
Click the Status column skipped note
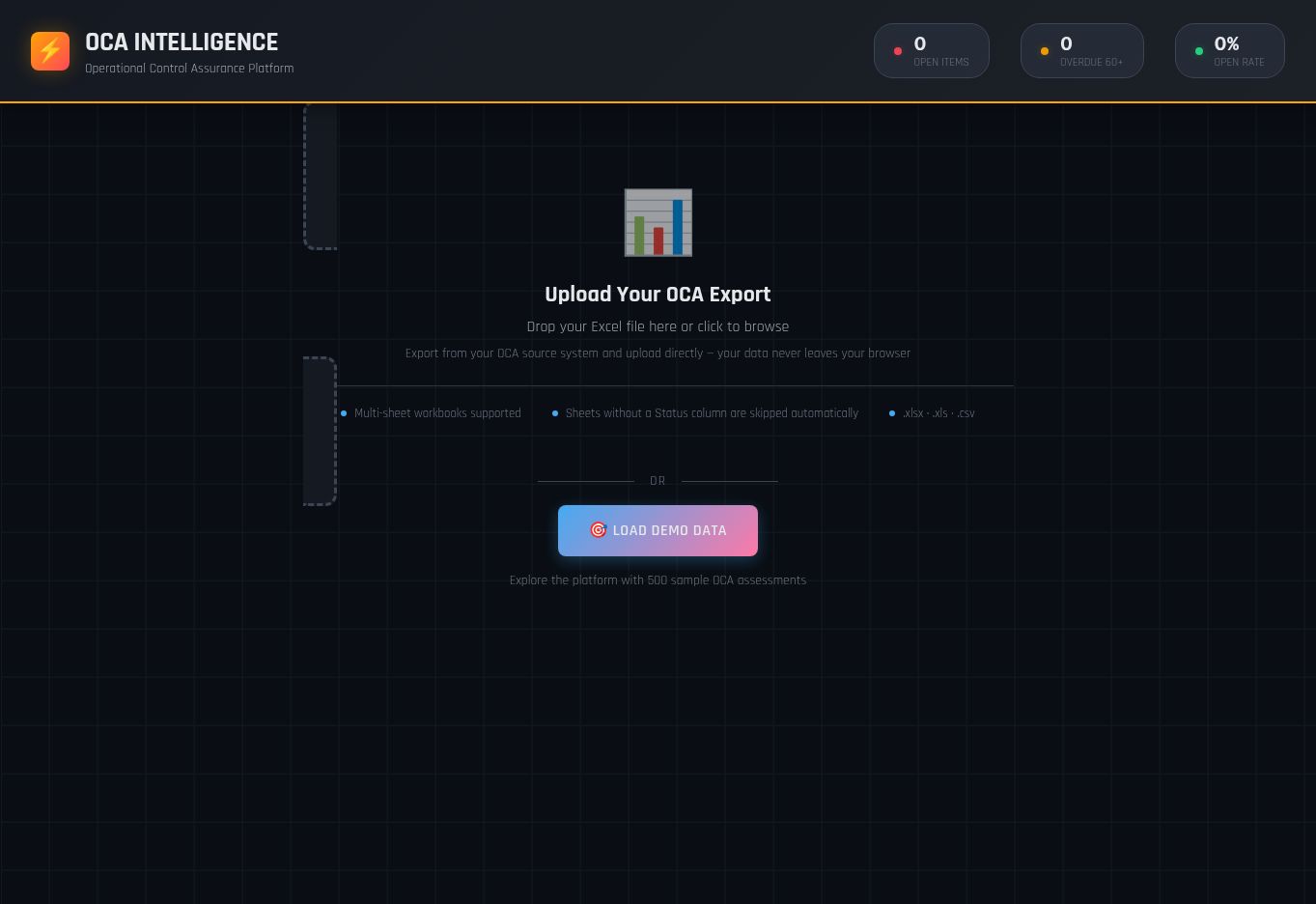712,413
